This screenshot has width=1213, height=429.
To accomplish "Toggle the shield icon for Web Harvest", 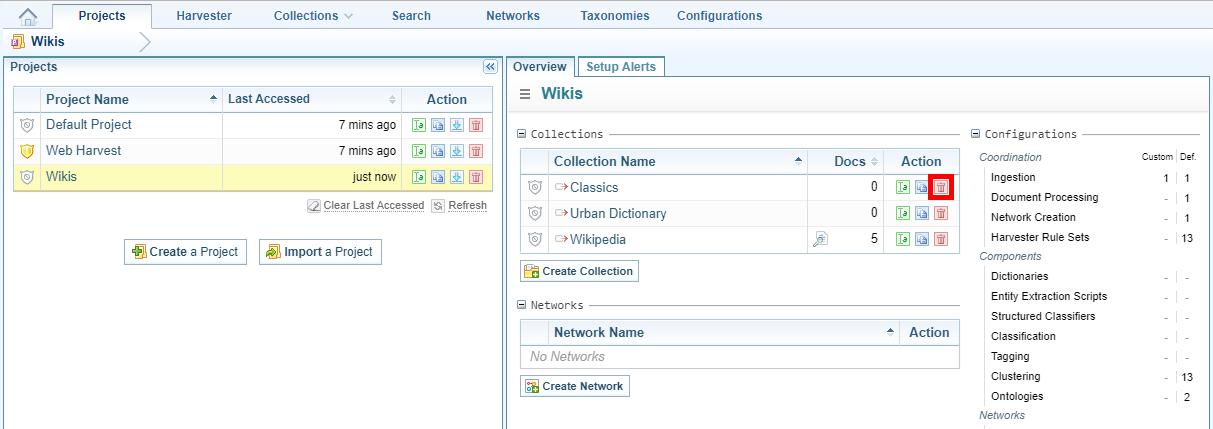I will pyautogui.click(x=27, y=151).
